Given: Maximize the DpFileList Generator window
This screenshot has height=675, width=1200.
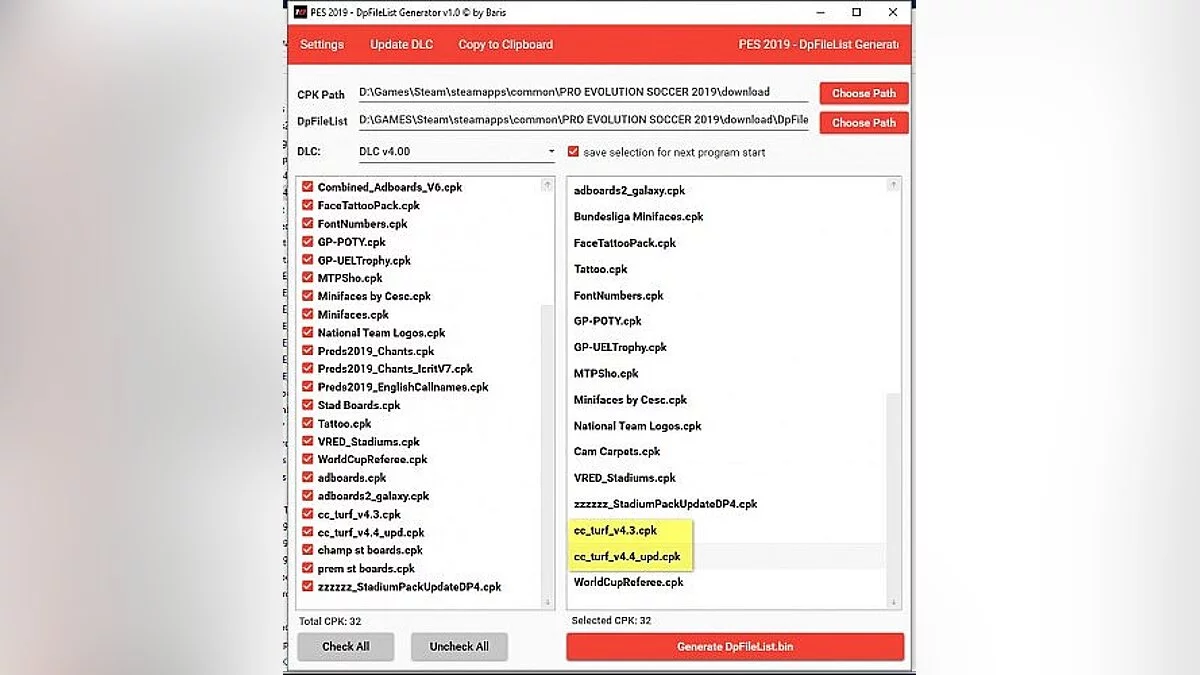Looking at the screenshot, I should (857, 12).
